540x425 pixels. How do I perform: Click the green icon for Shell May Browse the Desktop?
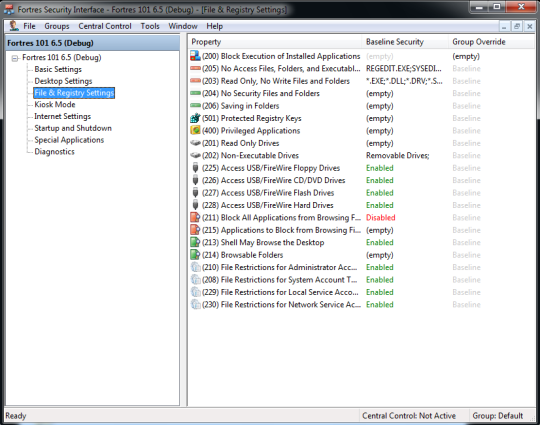(x=195, y=242)
